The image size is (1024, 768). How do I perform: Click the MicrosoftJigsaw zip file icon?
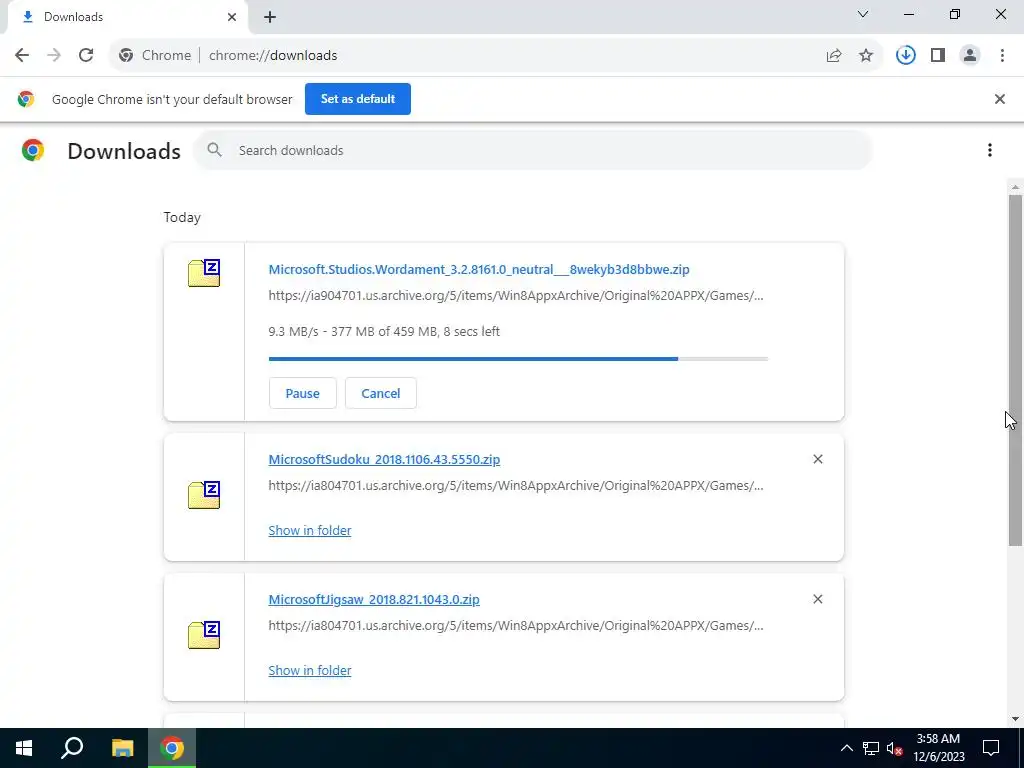pyautogui.click(x=204, y=635)
